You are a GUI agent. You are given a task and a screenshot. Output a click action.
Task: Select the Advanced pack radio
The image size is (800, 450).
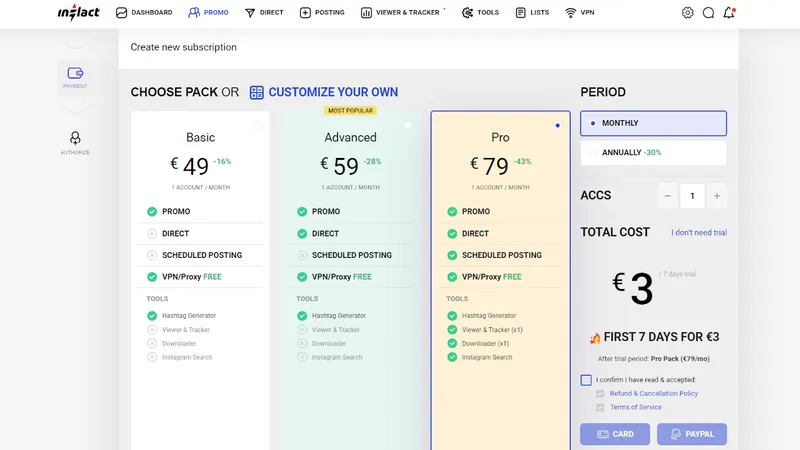tap(407, 125)
